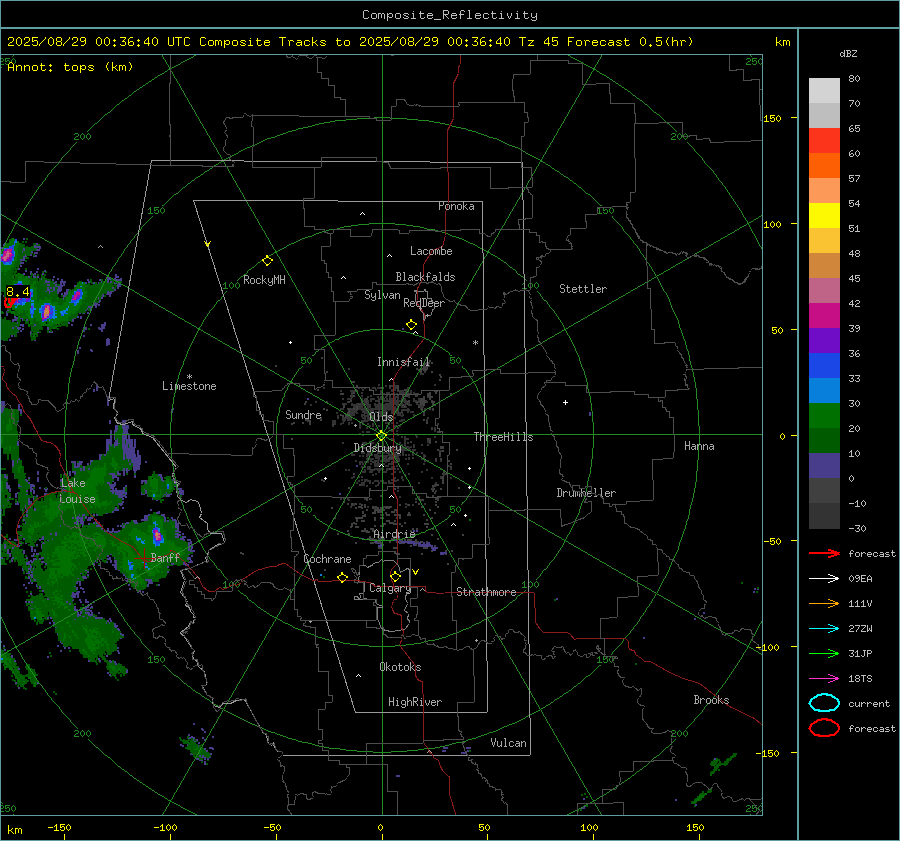Image resolution: width=900 pixels, height=841 pixels.
Task: Click the magenta 42 dBZ color swatch
Action: pyautogui.click(x=824, y=315)
